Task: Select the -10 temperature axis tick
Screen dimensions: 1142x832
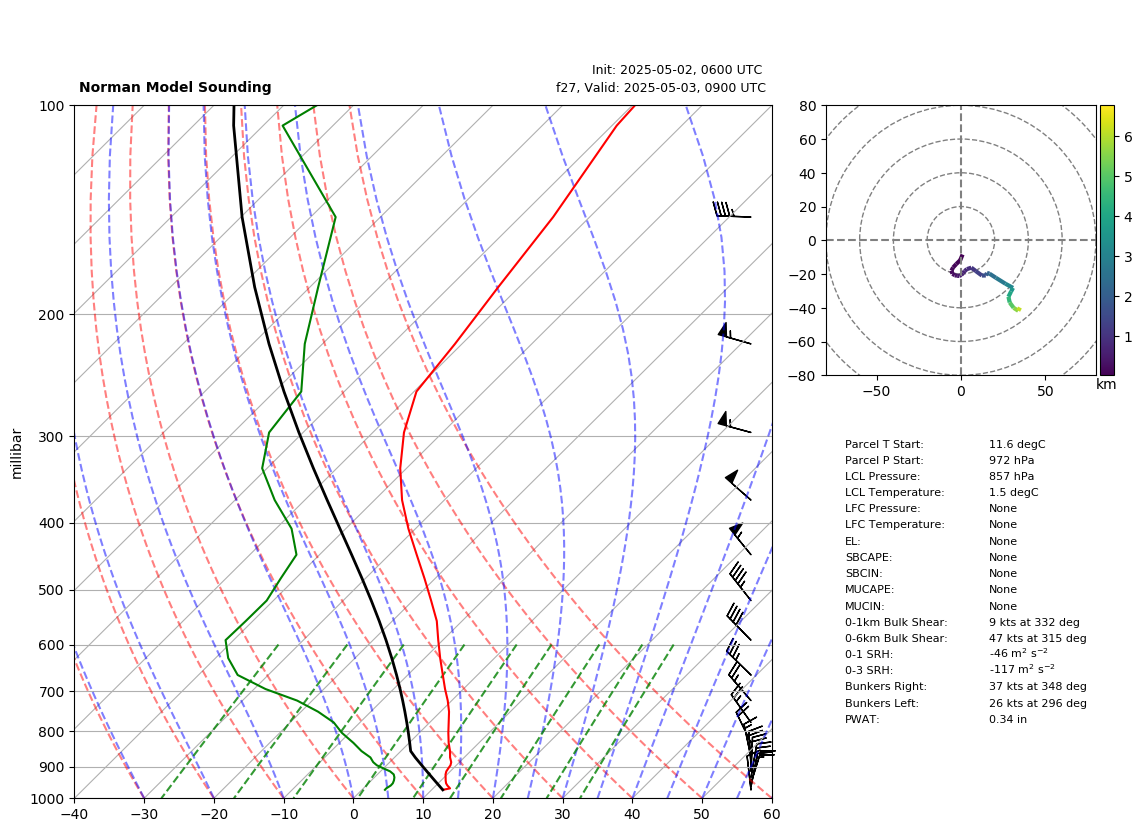Action: (x=283, y=814)
